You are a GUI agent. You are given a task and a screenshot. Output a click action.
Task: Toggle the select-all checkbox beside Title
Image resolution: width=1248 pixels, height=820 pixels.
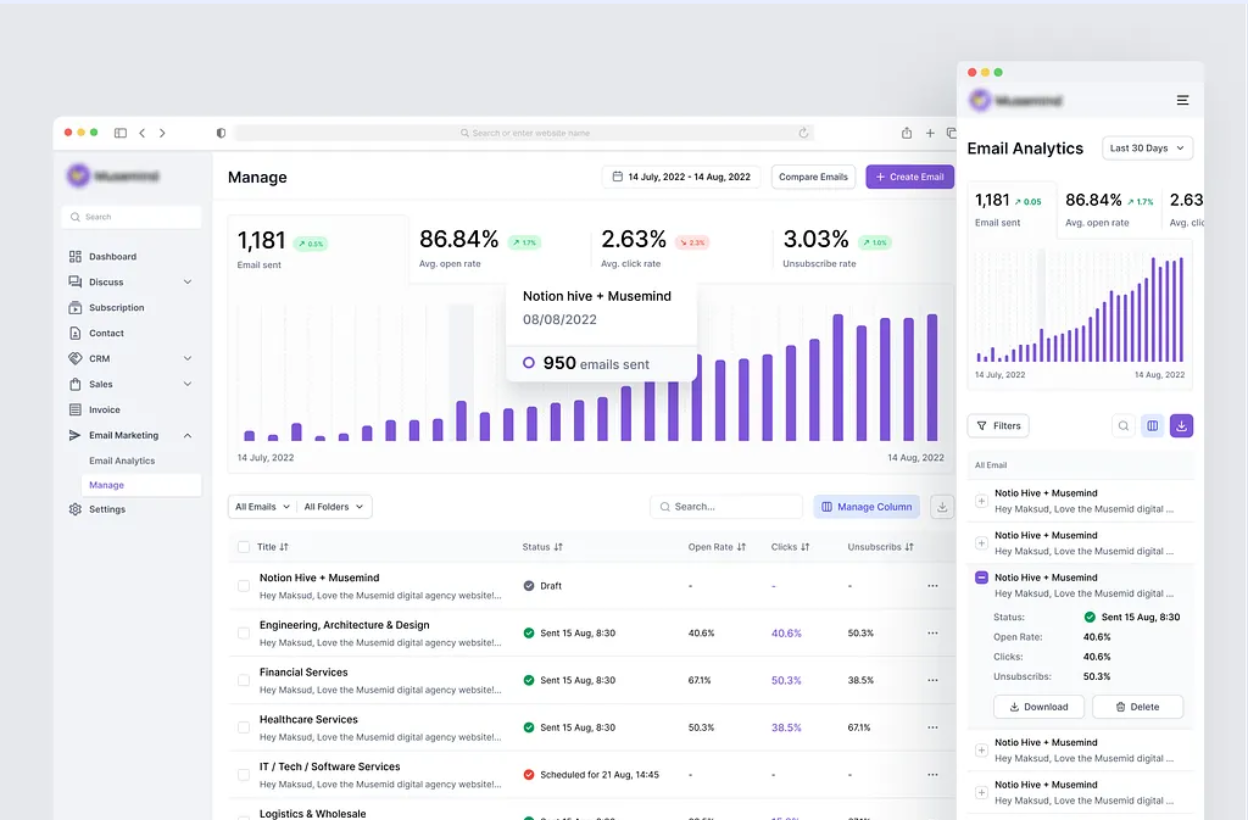click(244, 547)
